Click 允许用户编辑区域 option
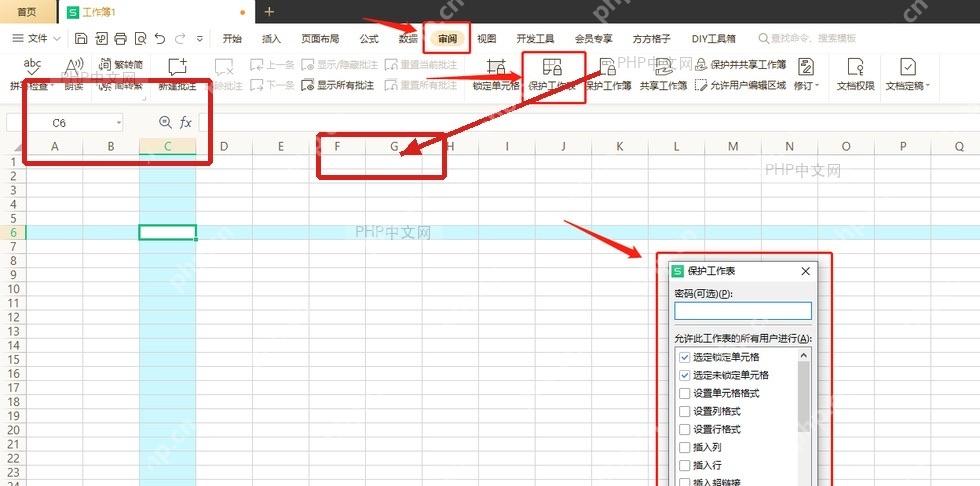Viewport: 980px width, 486px height. pos(741,86)
